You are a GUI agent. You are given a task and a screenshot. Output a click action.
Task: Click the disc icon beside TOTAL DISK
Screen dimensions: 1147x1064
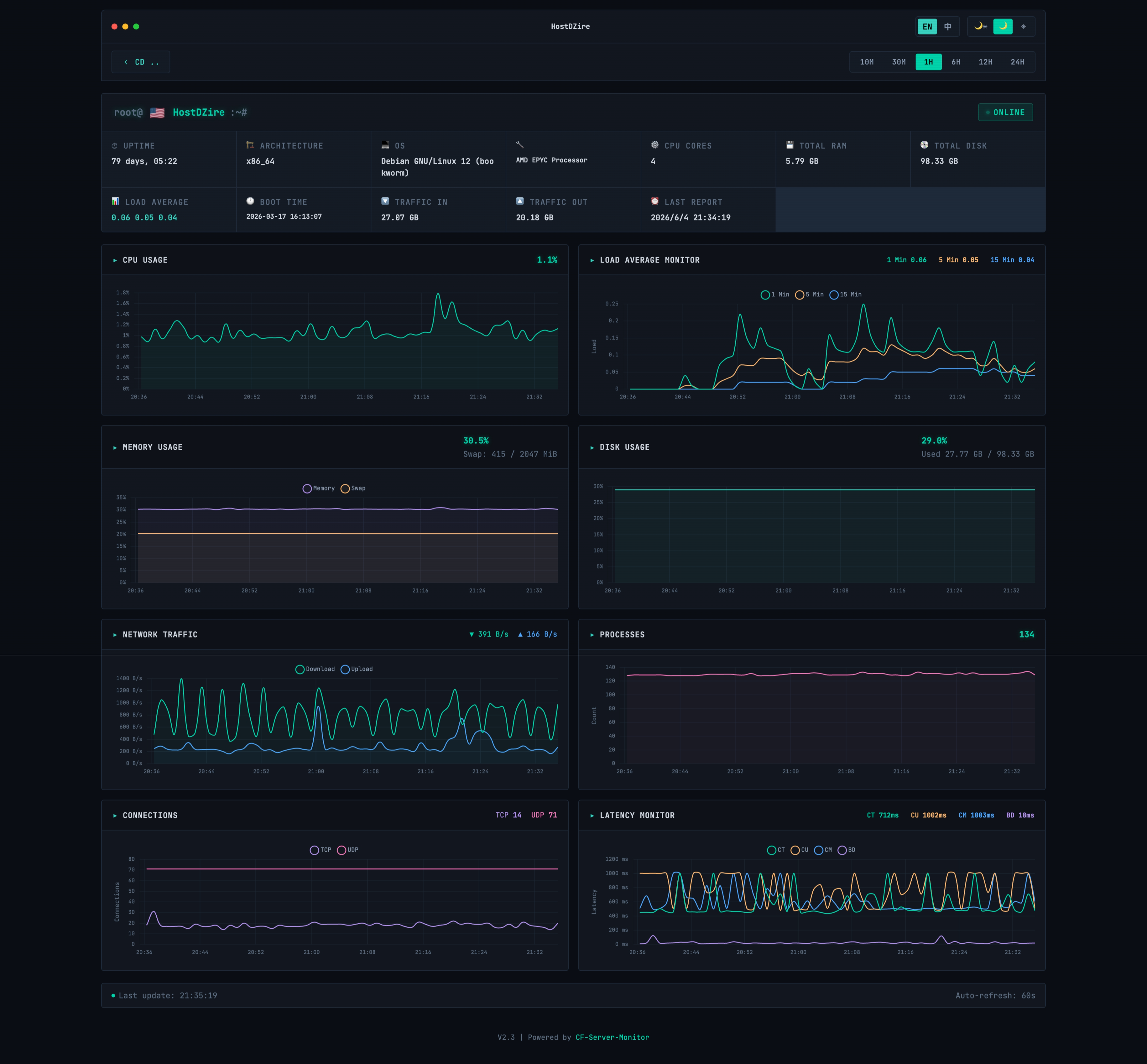coord(924,145)
